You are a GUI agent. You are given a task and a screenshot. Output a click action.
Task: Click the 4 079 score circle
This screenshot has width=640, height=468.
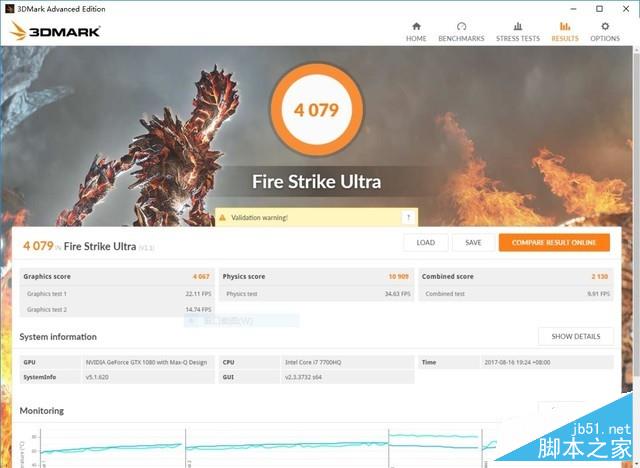pyautogui.click(x=316, y=109)
